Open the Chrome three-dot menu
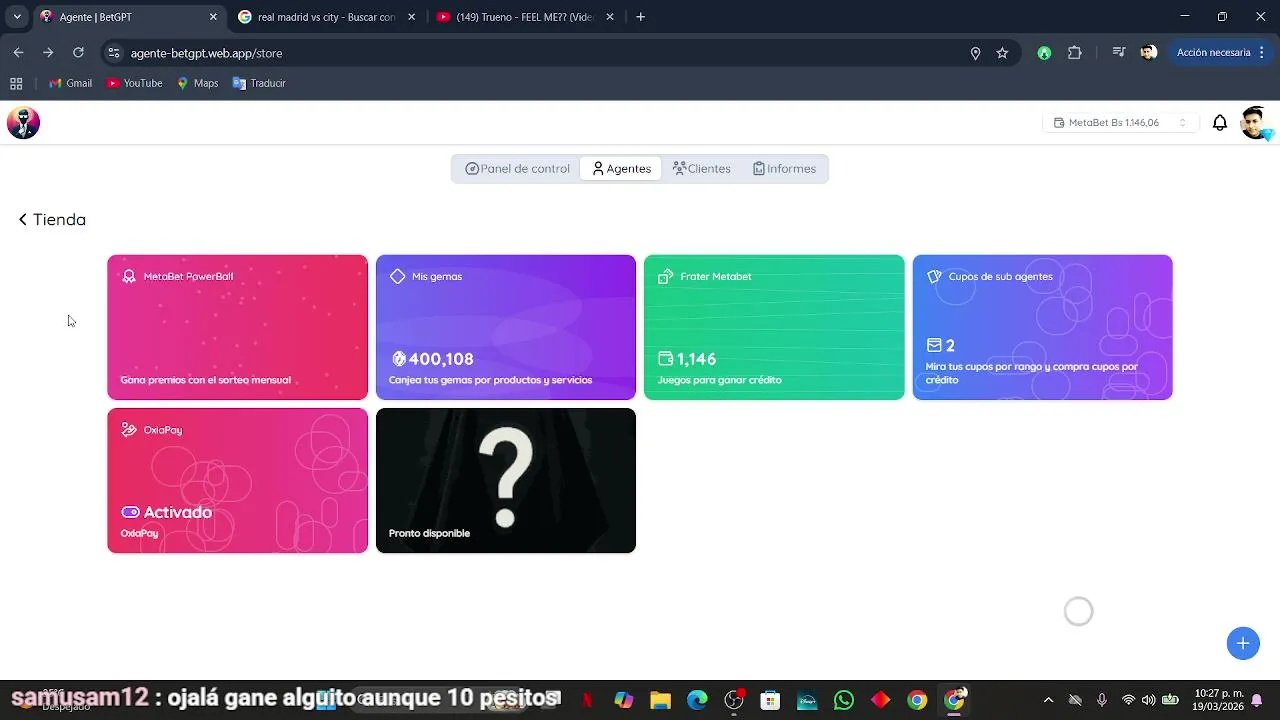1280x720 pixels. (x=1264, y=53)
